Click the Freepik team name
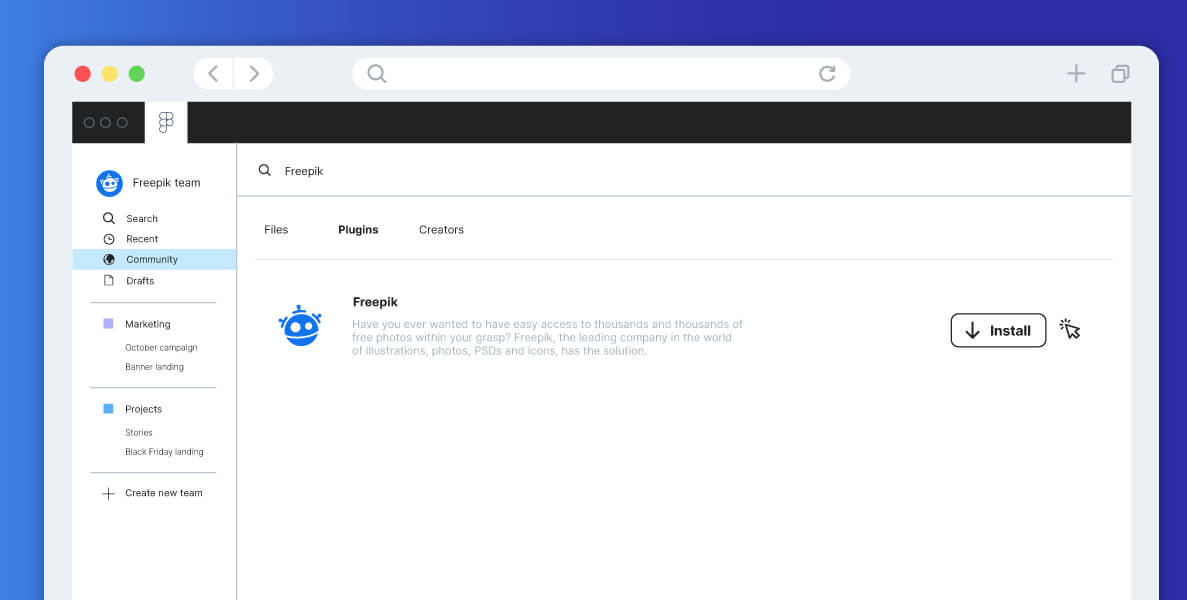 pyautogui.click(x=167, y=183)
